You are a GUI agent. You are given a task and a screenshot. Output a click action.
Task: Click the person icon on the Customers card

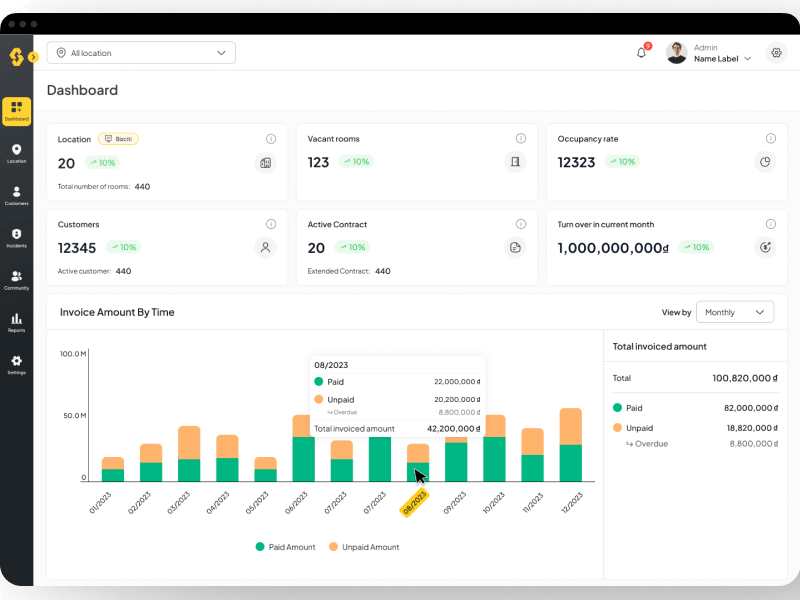click(265, 247)
